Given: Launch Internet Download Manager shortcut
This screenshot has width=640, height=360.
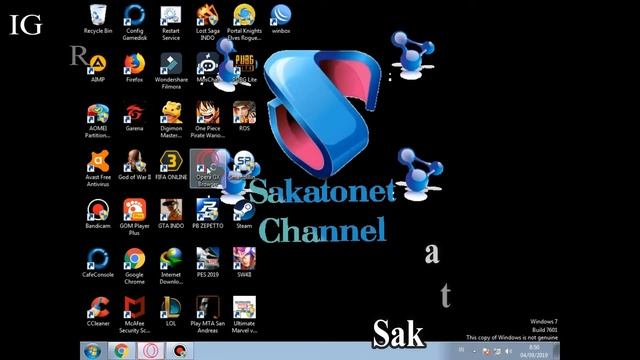Looking at the screenshot, I should pos(171,266).
